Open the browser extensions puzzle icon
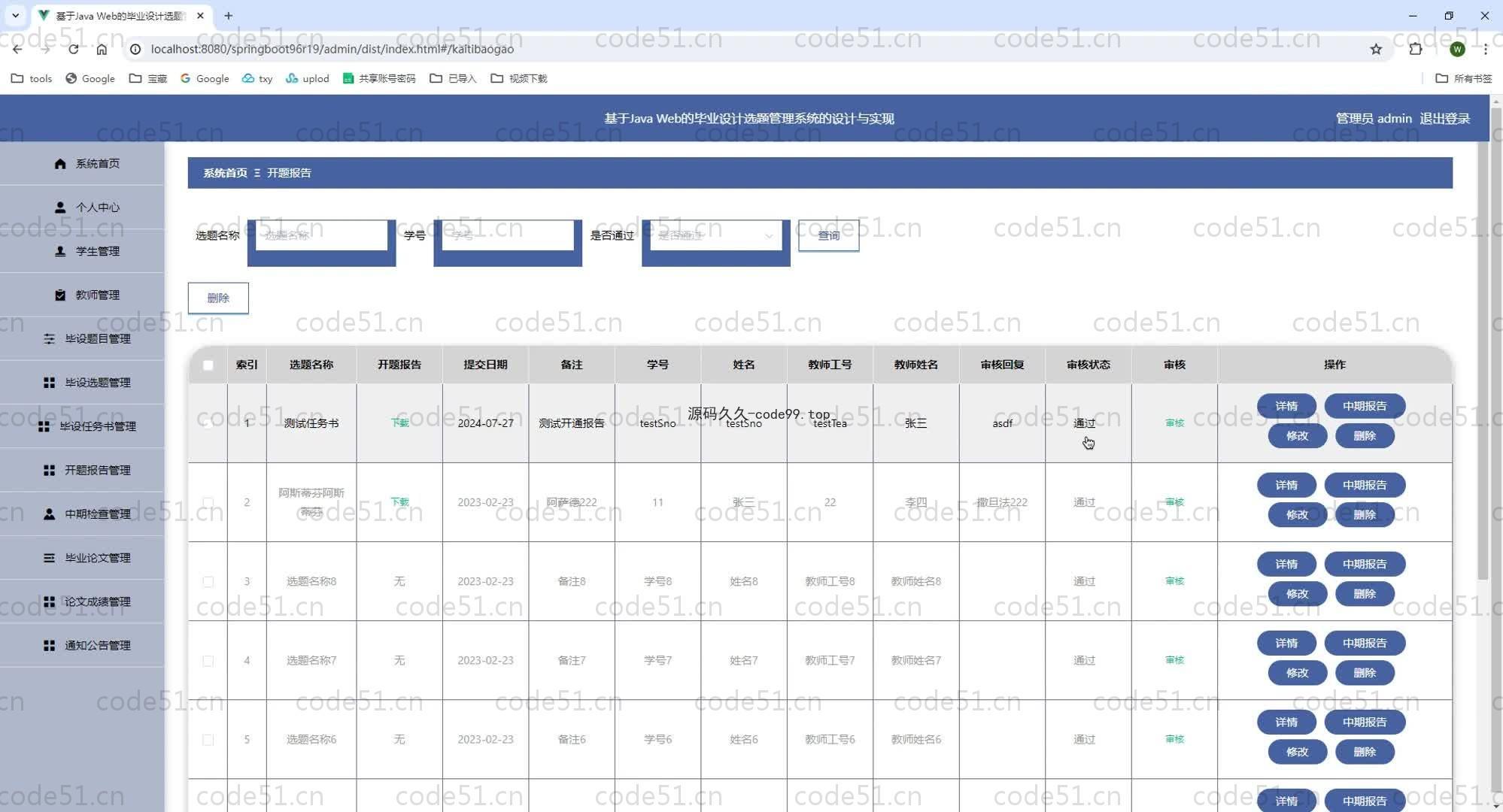Viewport: 1503px width, 812px height. tap(1416, 49)
